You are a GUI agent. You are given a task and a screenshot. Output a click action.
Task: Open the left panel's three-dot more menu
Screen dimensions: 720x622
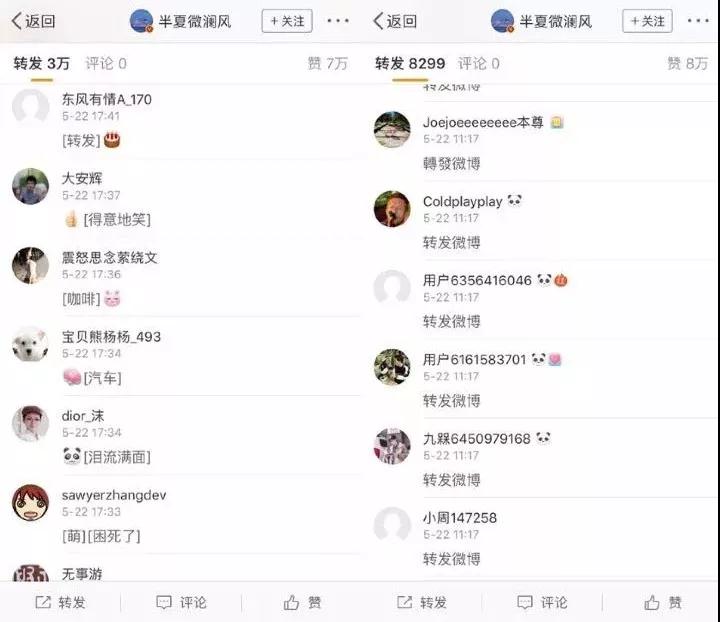coord(338,21)
